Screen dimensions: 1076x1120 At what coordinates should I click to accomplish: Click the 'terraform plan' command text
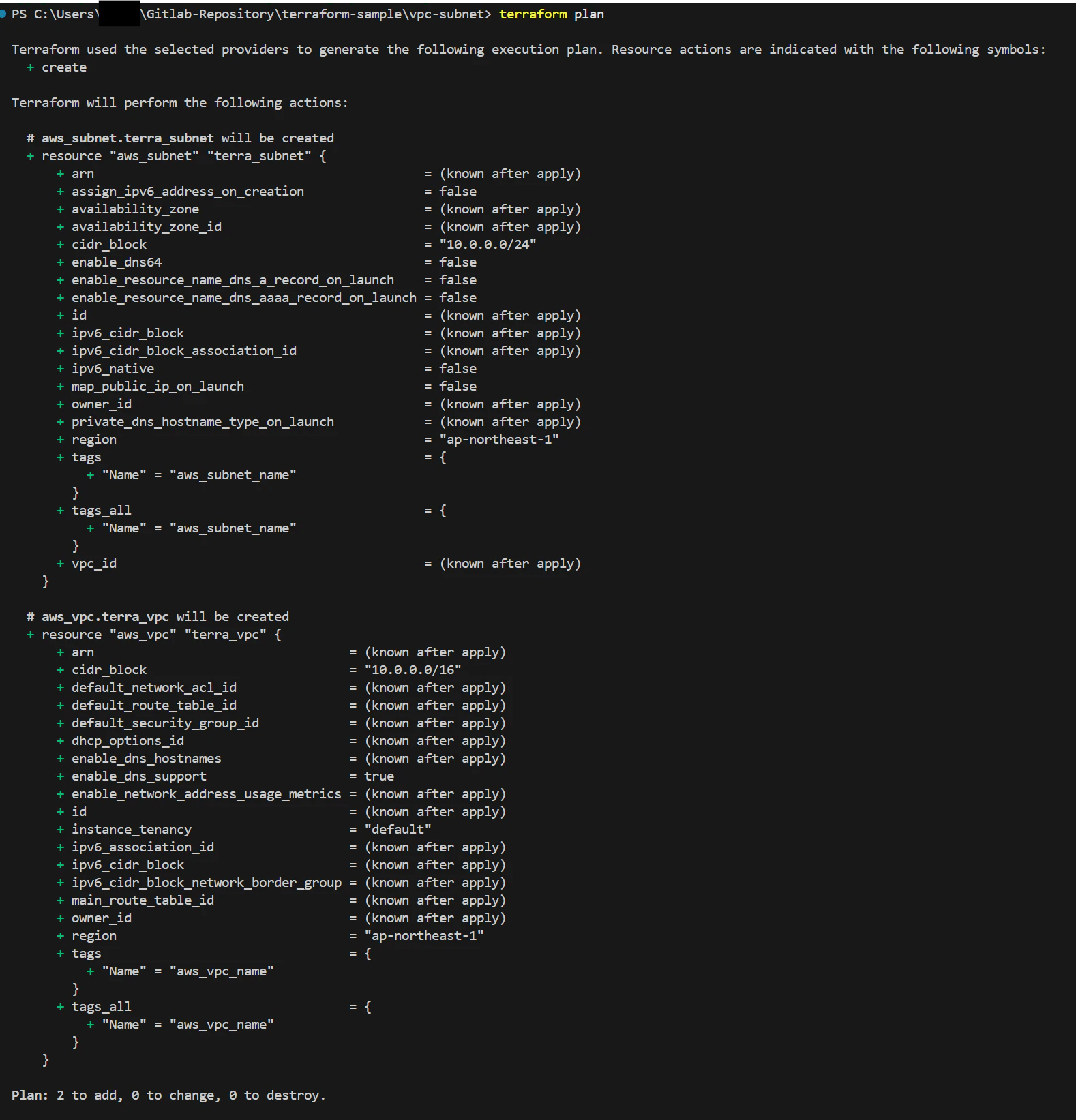click(x=551, y=14)
